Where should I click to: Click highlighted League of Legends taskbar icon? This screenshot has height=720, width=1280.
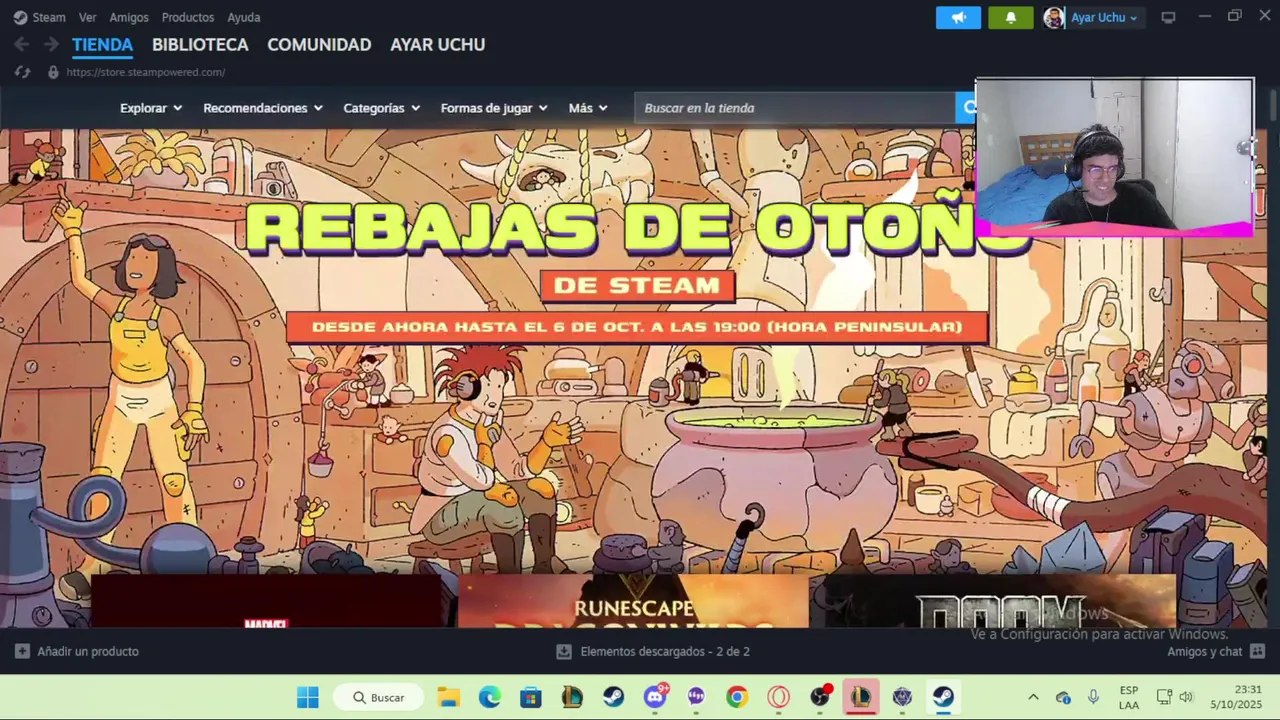(860, 697)
